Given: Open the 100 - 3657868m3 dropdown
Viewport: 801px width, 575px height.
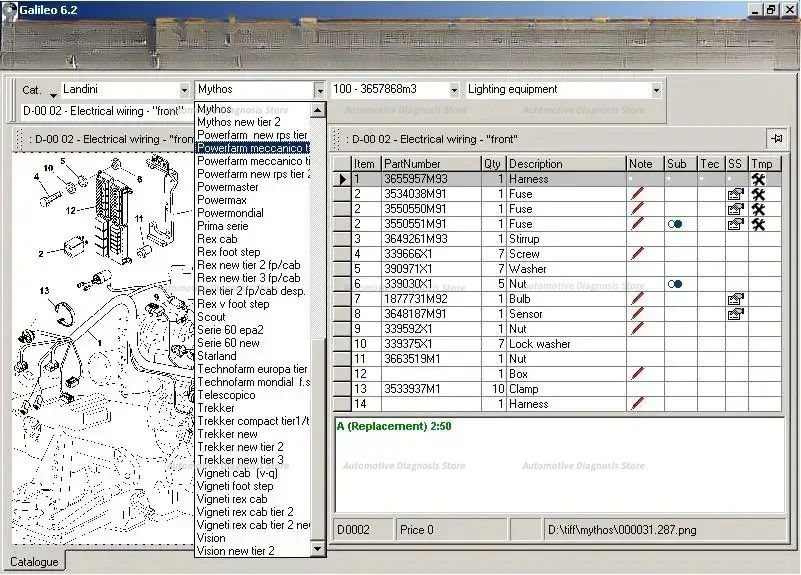Looking at the screenshot, I should point(454,90).
